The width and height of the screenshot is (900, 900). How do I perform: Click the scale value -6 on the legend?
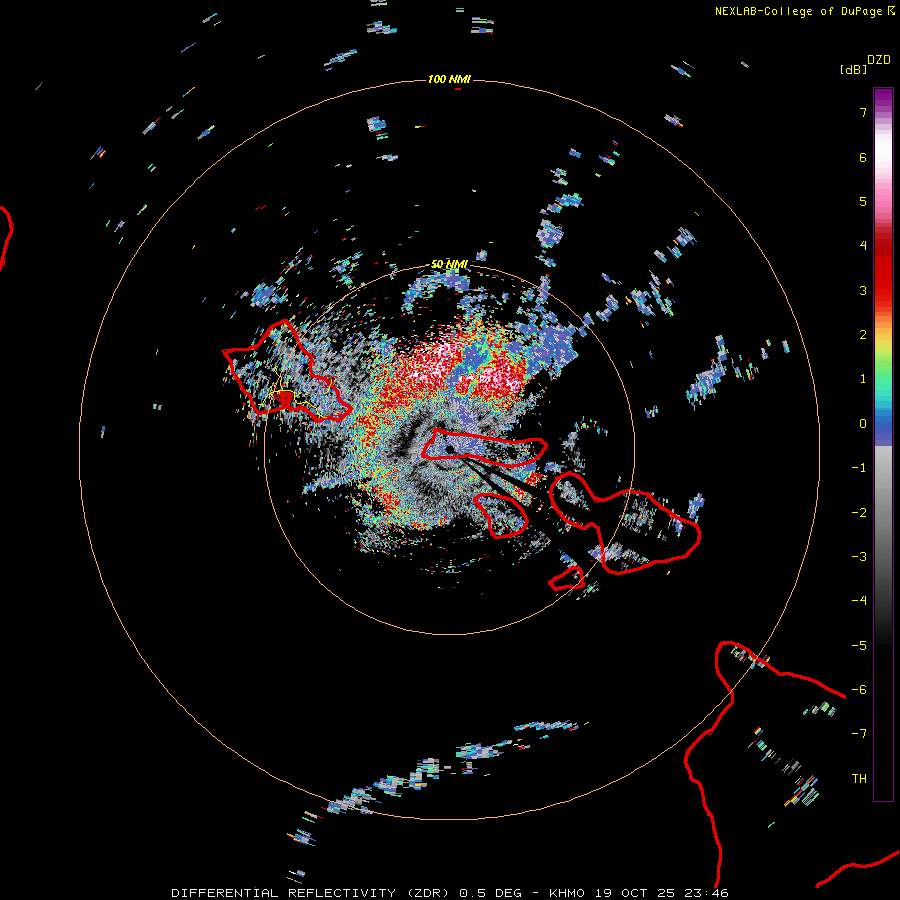coord(859,690)
